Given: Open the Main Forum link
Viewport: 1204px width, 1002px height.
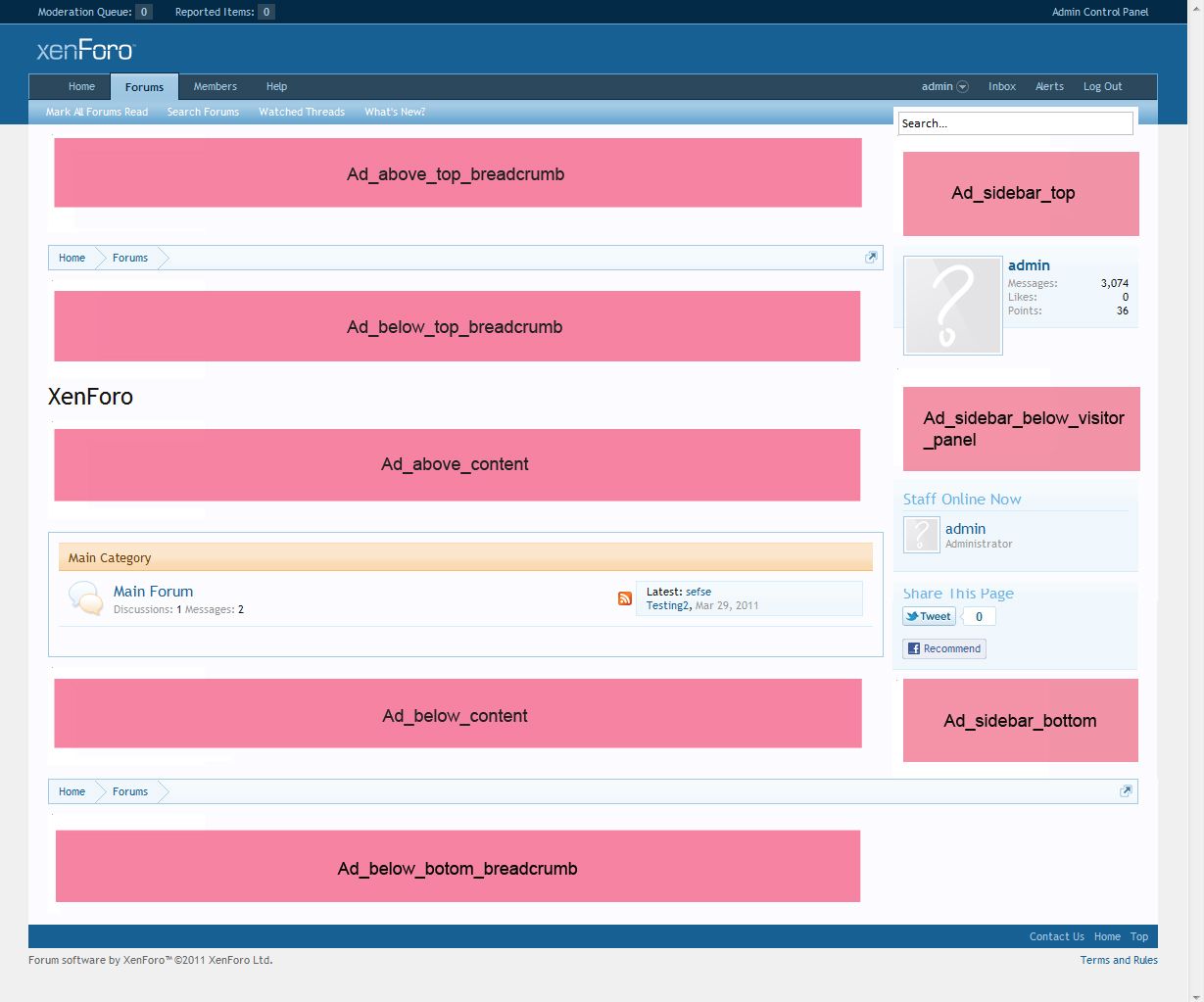Looking at the screenshot, I should click(153, 592).
